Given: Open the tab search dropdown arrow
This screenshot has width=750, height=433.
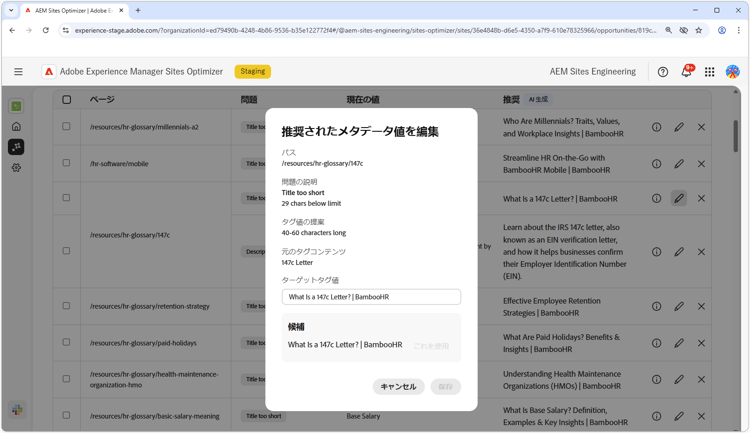Looking at the screenshot, I should click(x=11, y=11).
